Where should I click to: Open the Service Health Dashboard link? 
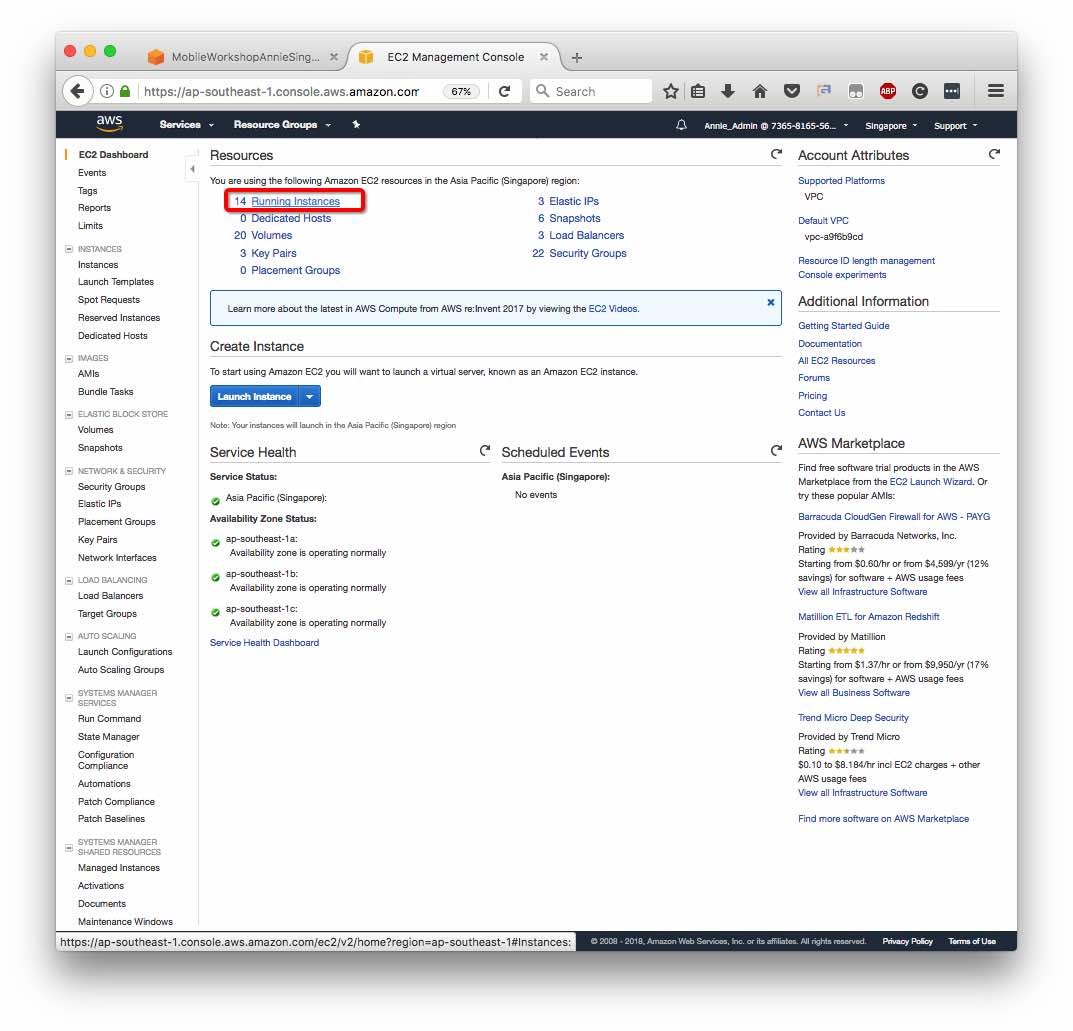pyautogui.click(x=264, y=643)
